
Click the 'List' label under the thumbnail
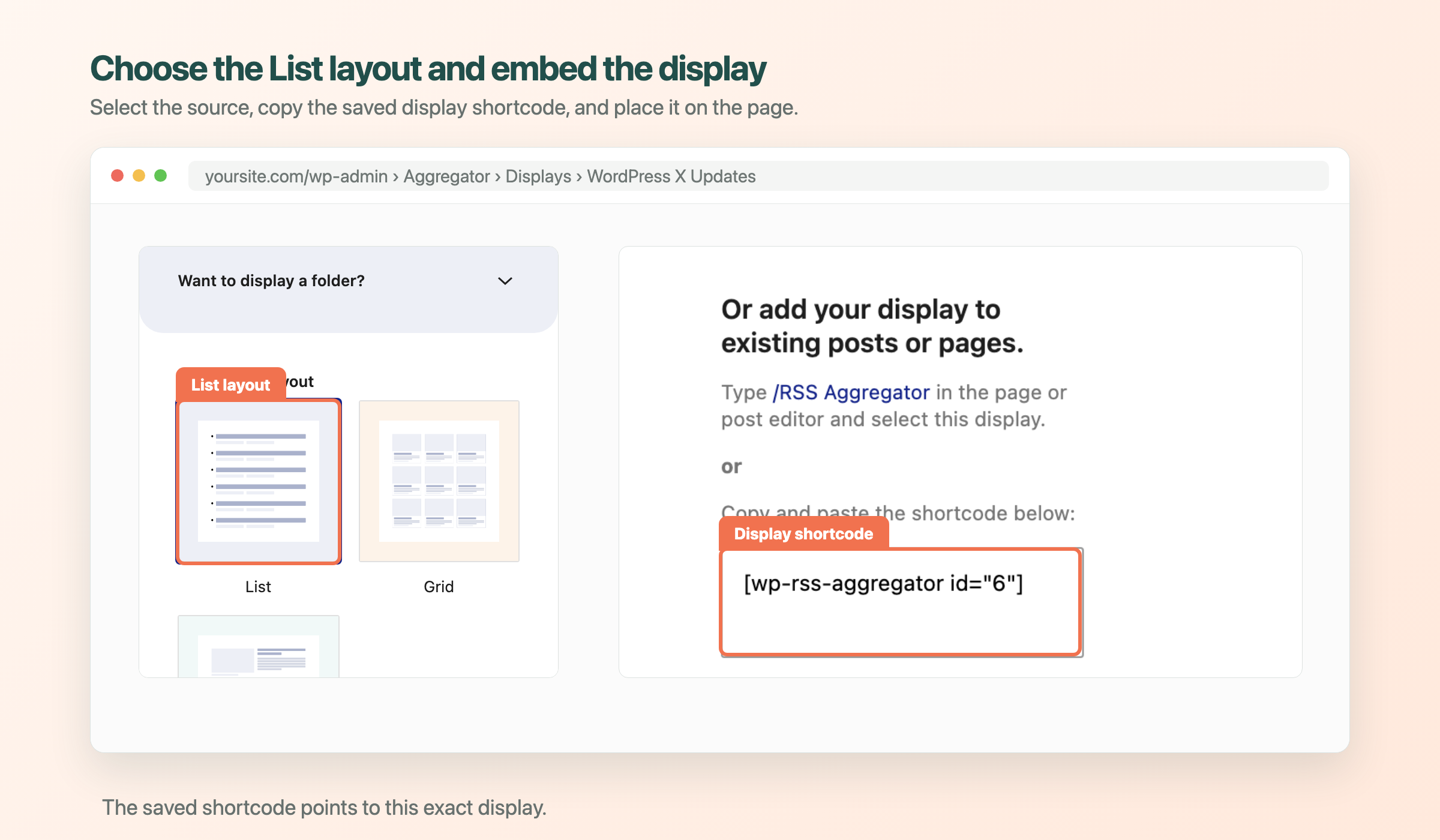[x=258, y=587]
